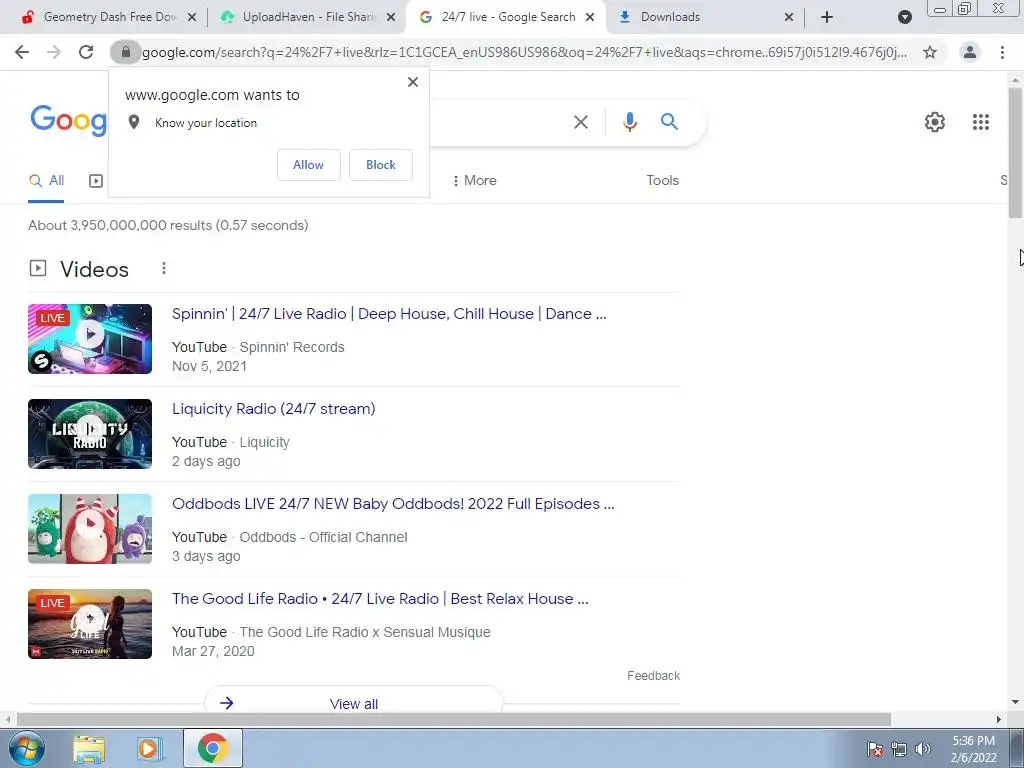The image size is (1024, 768).
Task: Select the All results tab
Action: click(x=46, y=181)
